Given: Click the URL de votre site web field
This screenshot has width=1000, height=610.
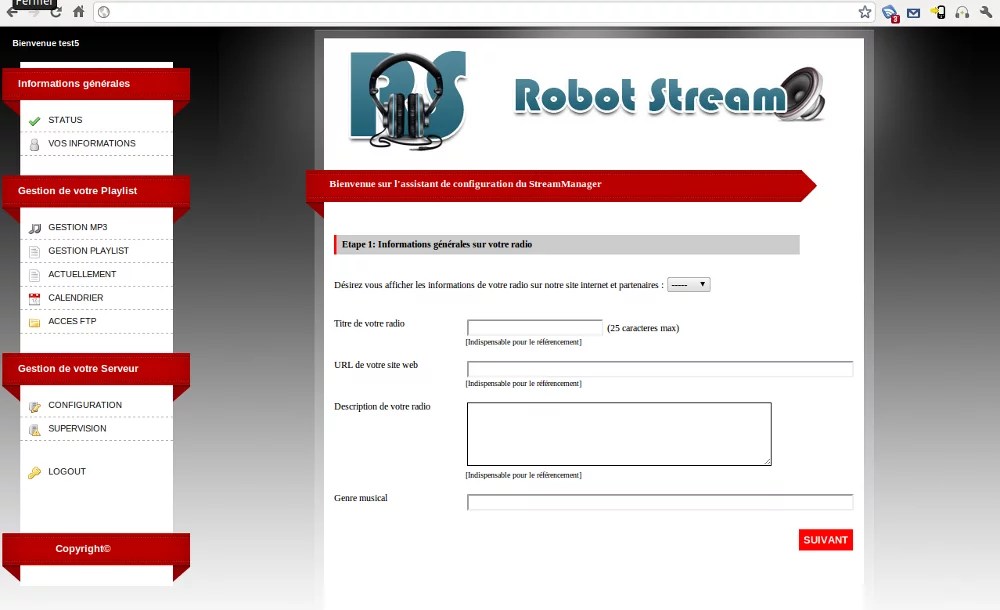Looking at the screenshot, I should coord(659,369).
